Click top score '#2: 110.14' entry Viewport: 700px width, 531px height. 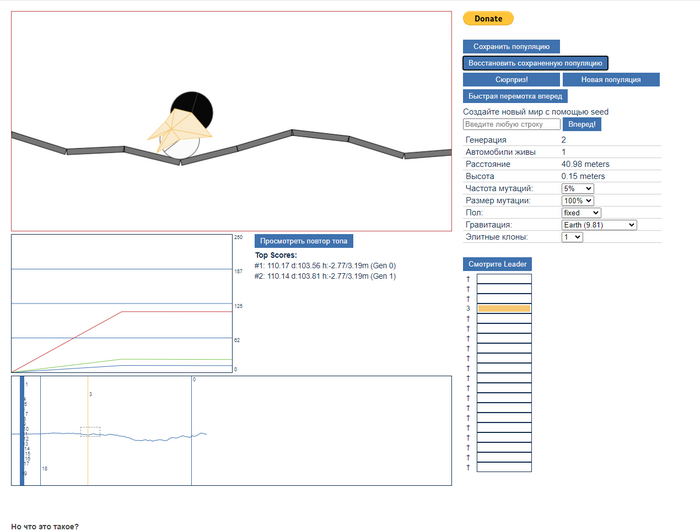point(325,276)
